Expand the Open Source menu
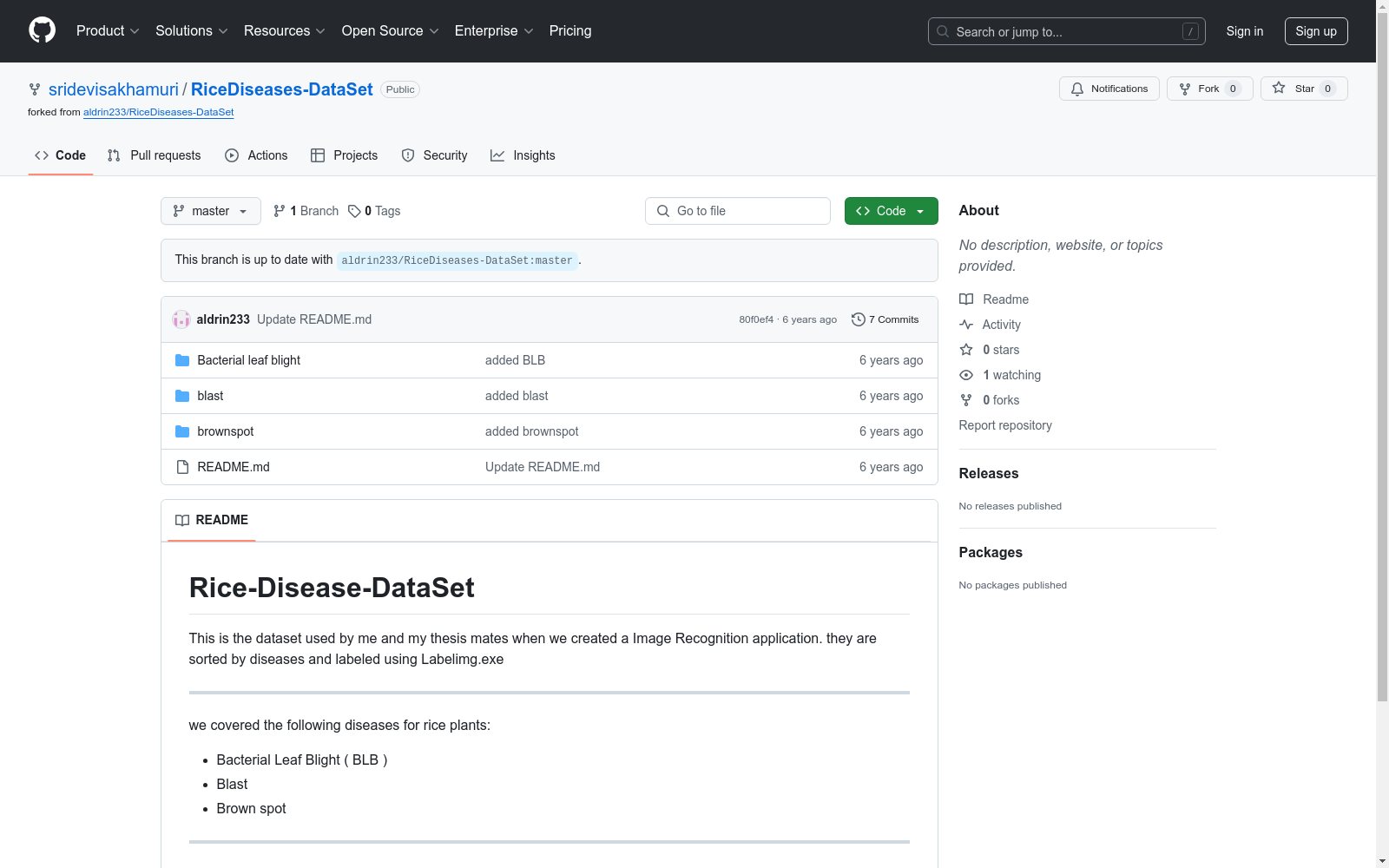 (391, 31)
